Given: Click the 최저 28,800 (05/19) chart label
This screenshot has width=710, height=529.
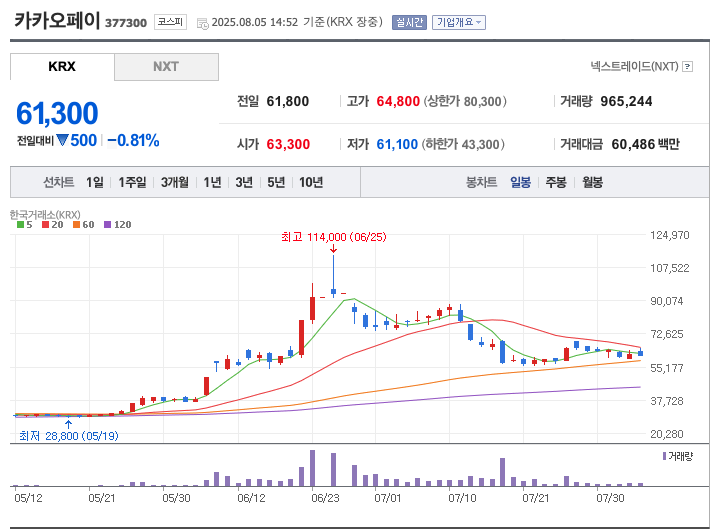Looking at the screenshot, I should click(69, 436).
